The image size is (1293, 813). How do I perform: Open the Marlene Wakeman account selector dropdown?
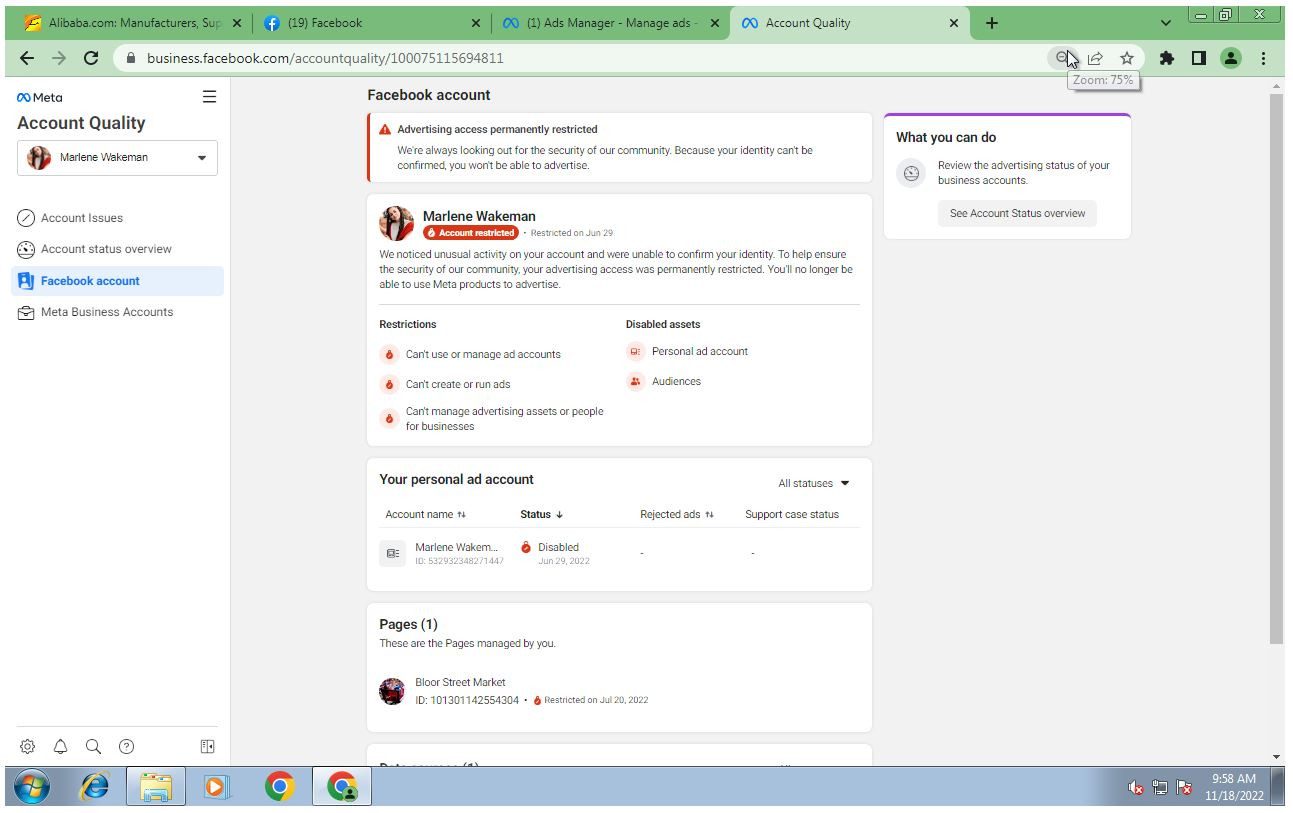click(x=117, y=158)
